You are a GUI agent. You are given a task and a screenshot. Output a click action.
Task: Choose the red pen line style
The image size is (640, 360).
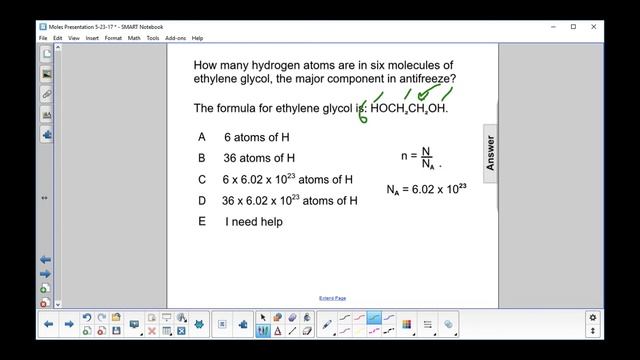pyautogui.click(x=359, y=317)
